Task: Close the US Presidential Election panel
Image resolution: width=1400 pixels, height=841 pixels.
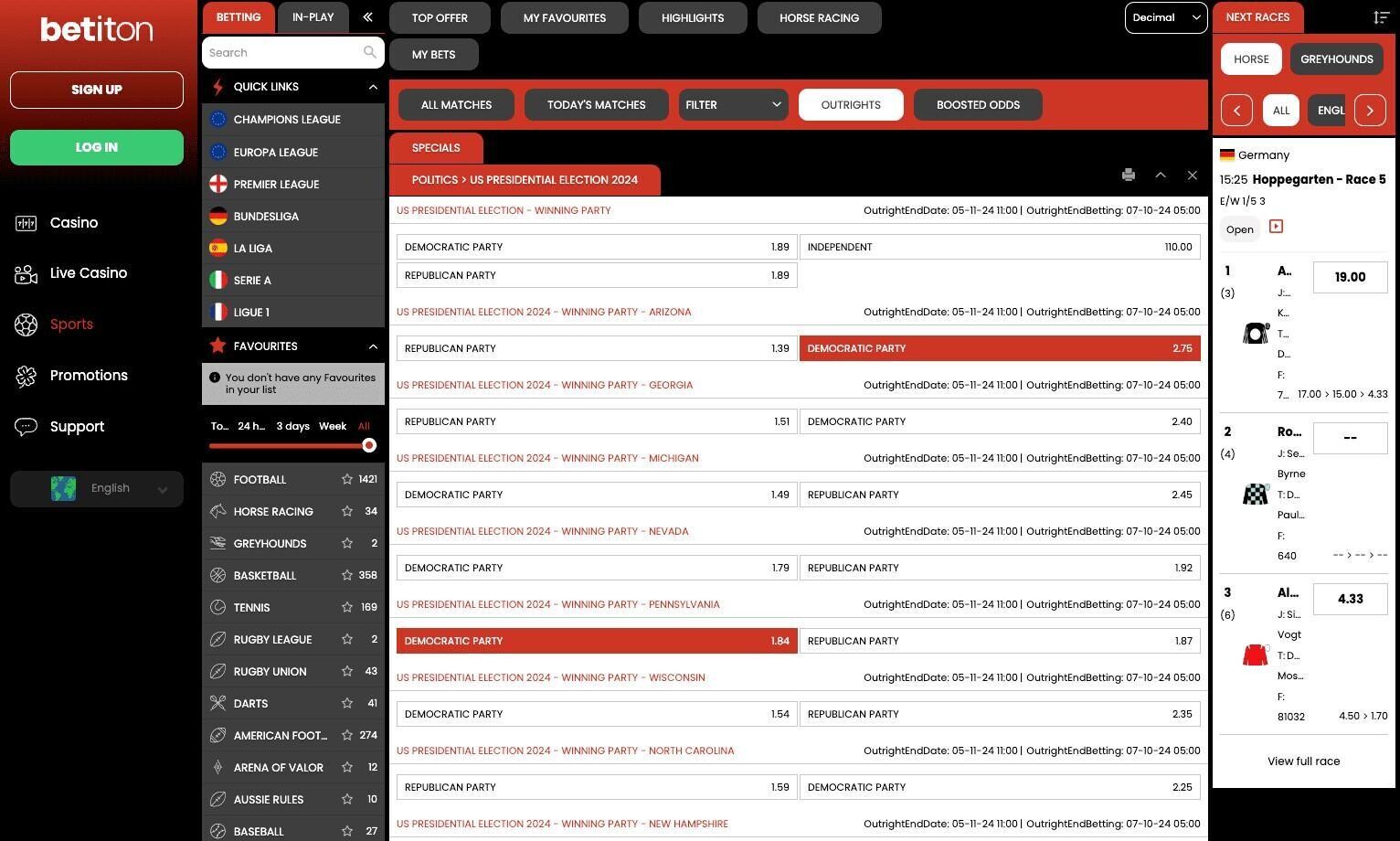Action: click(x=1192, y=175)
